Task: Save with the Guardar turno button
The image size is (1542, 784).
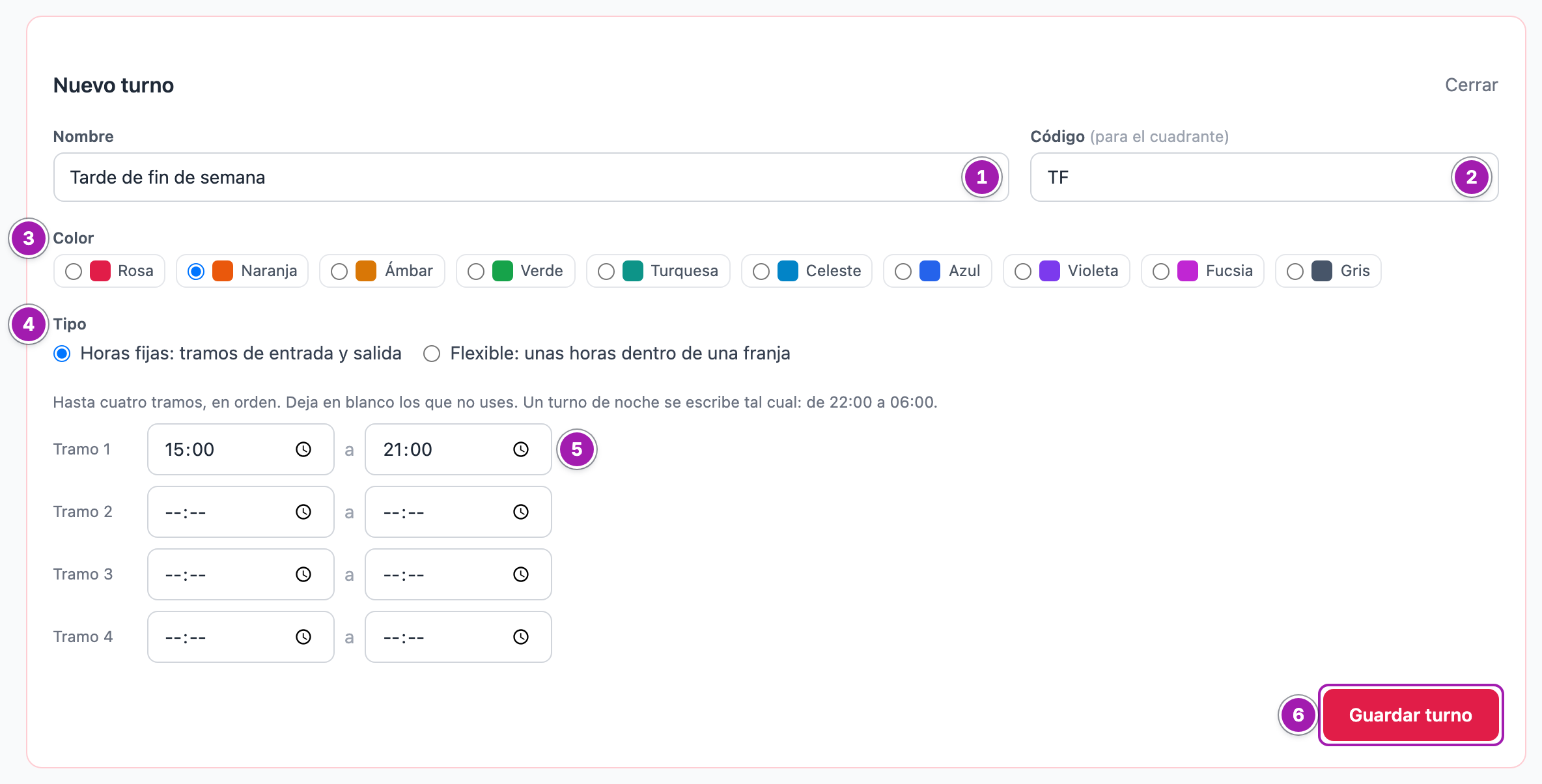Action: click(x=1410, y=715)
